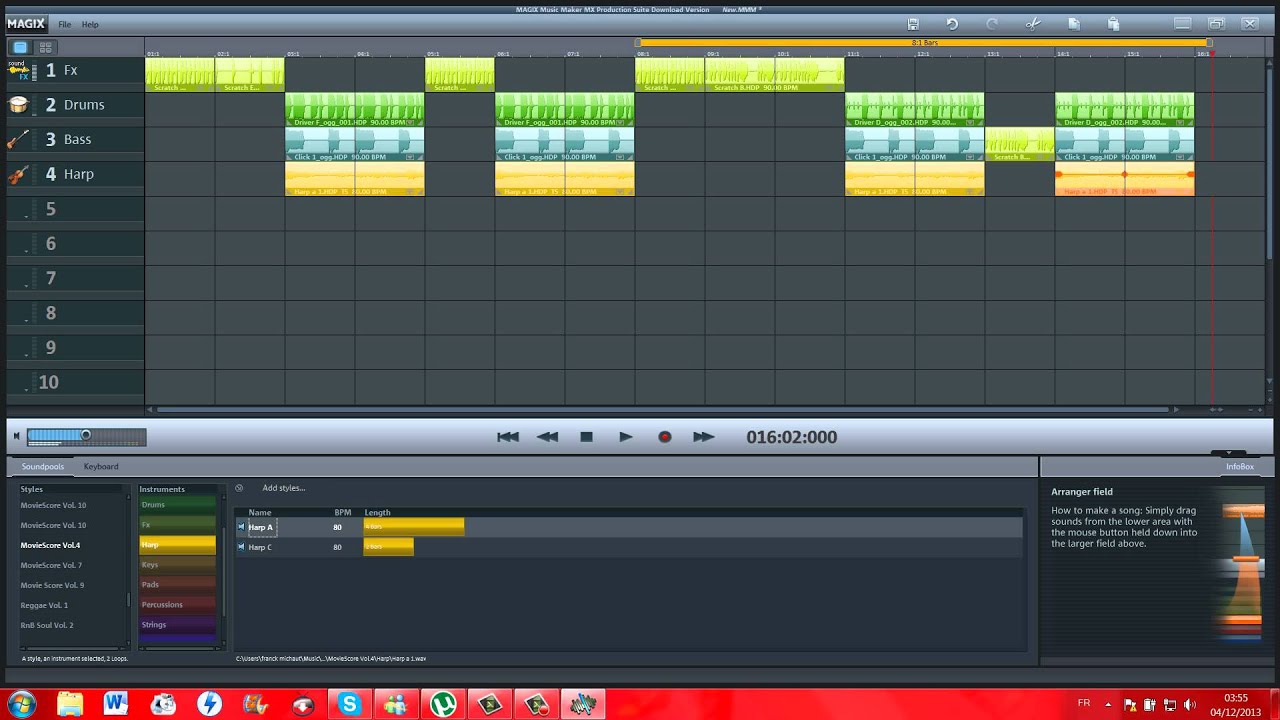Click the Copy documents icon
This screenshot has height=720, width=1280.
coord(1074,24)
